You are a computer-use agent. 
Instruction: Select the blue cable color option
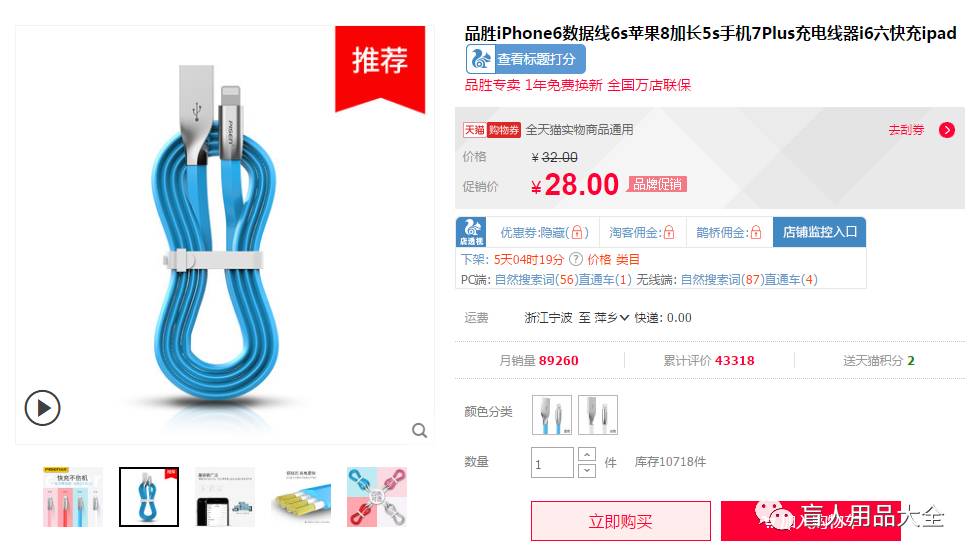click(x=551, y=415)
